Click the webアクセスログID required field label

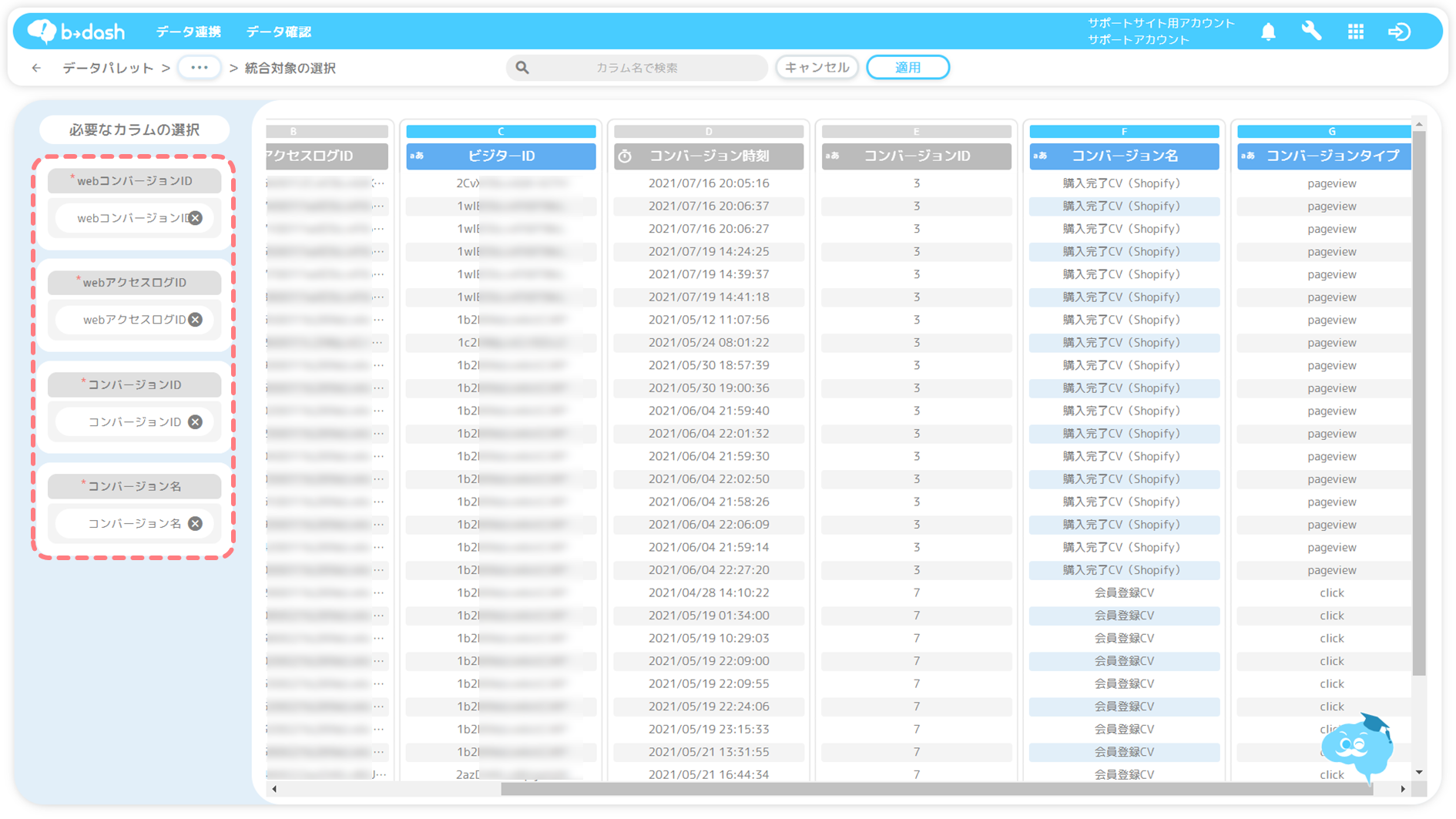point(134,282)
